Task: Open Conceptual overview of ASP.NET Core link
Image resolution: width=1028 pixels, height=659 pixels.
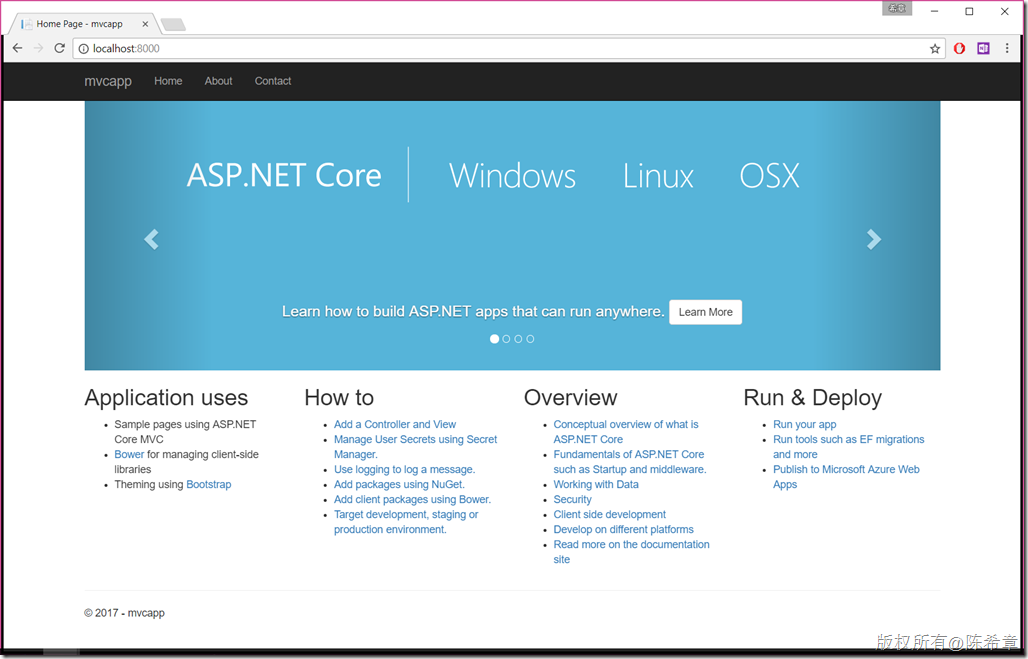Action: [x=625, y=431]
